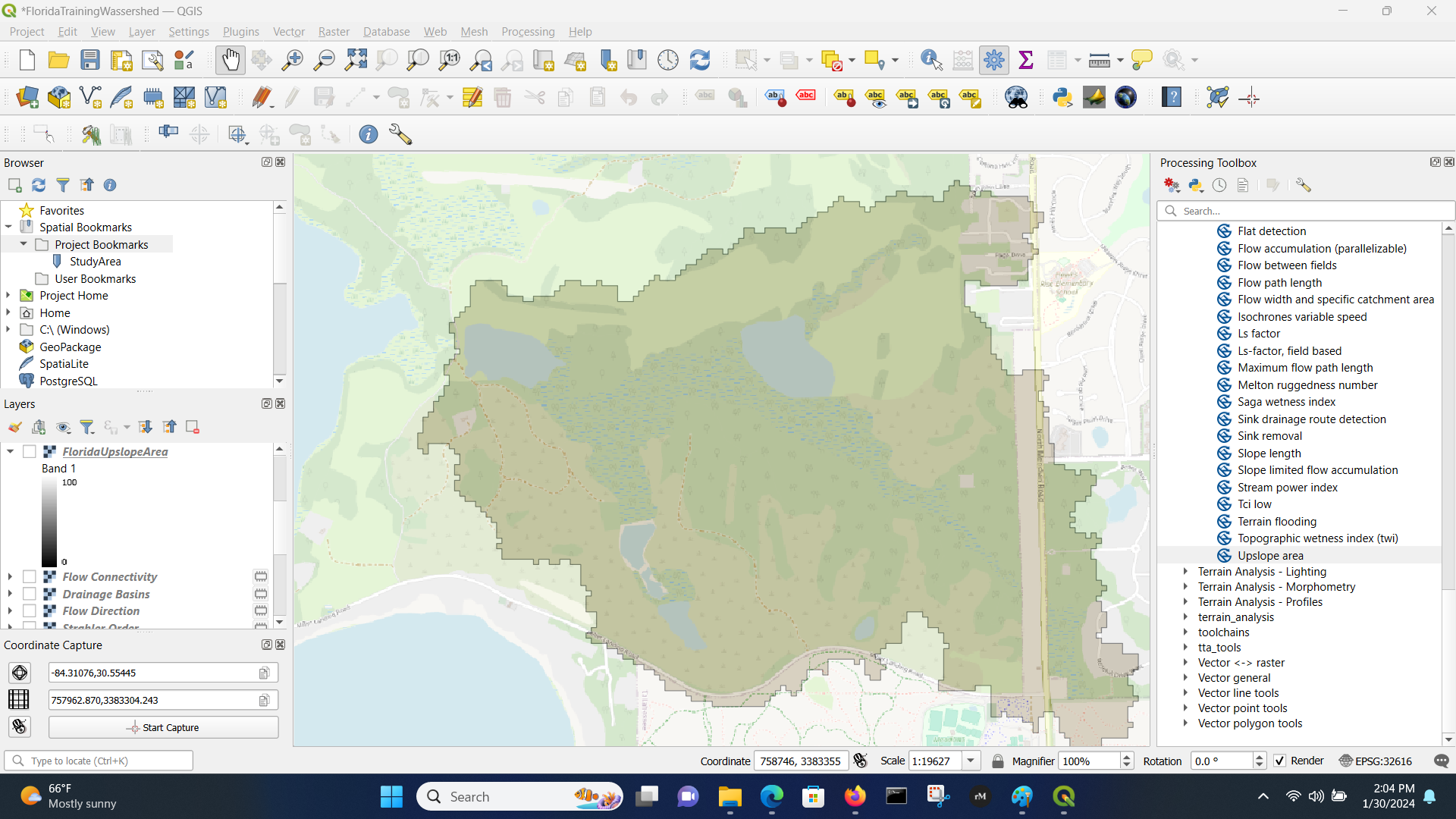Click the Messages log icon in status bar
The height and width of the screenshot is (819, 1456).
tap(1442, 761)
